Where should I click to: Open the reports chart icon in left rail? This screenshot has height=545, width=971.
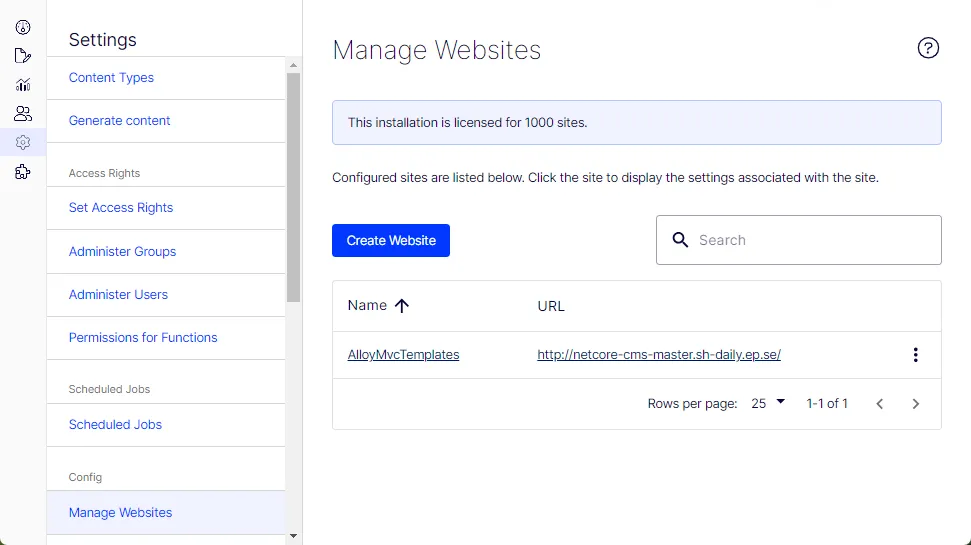tap(23, 84)
